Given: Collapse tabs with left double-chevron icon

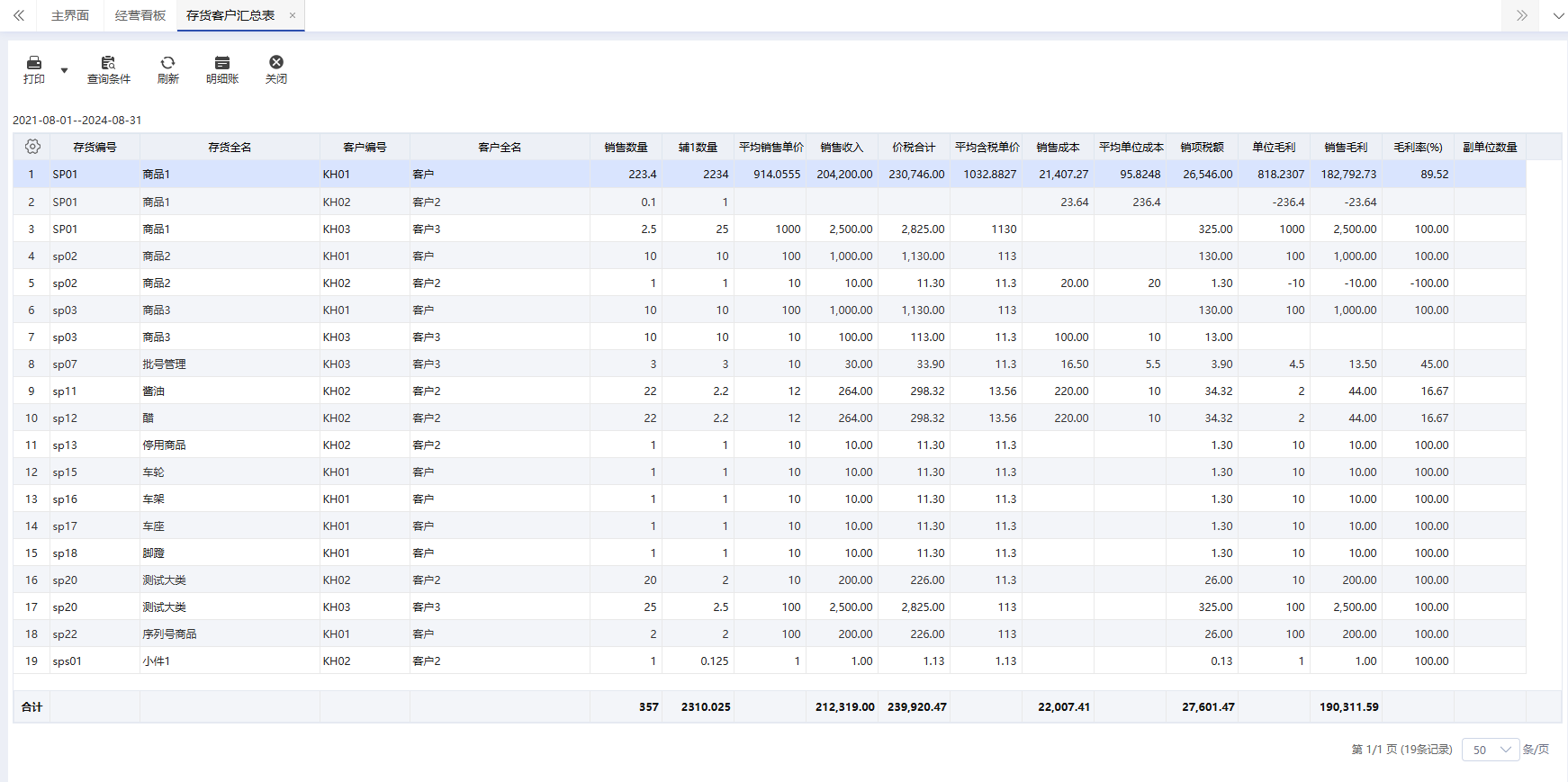Looking at the screenshot, I should click(x=19, y=15).
